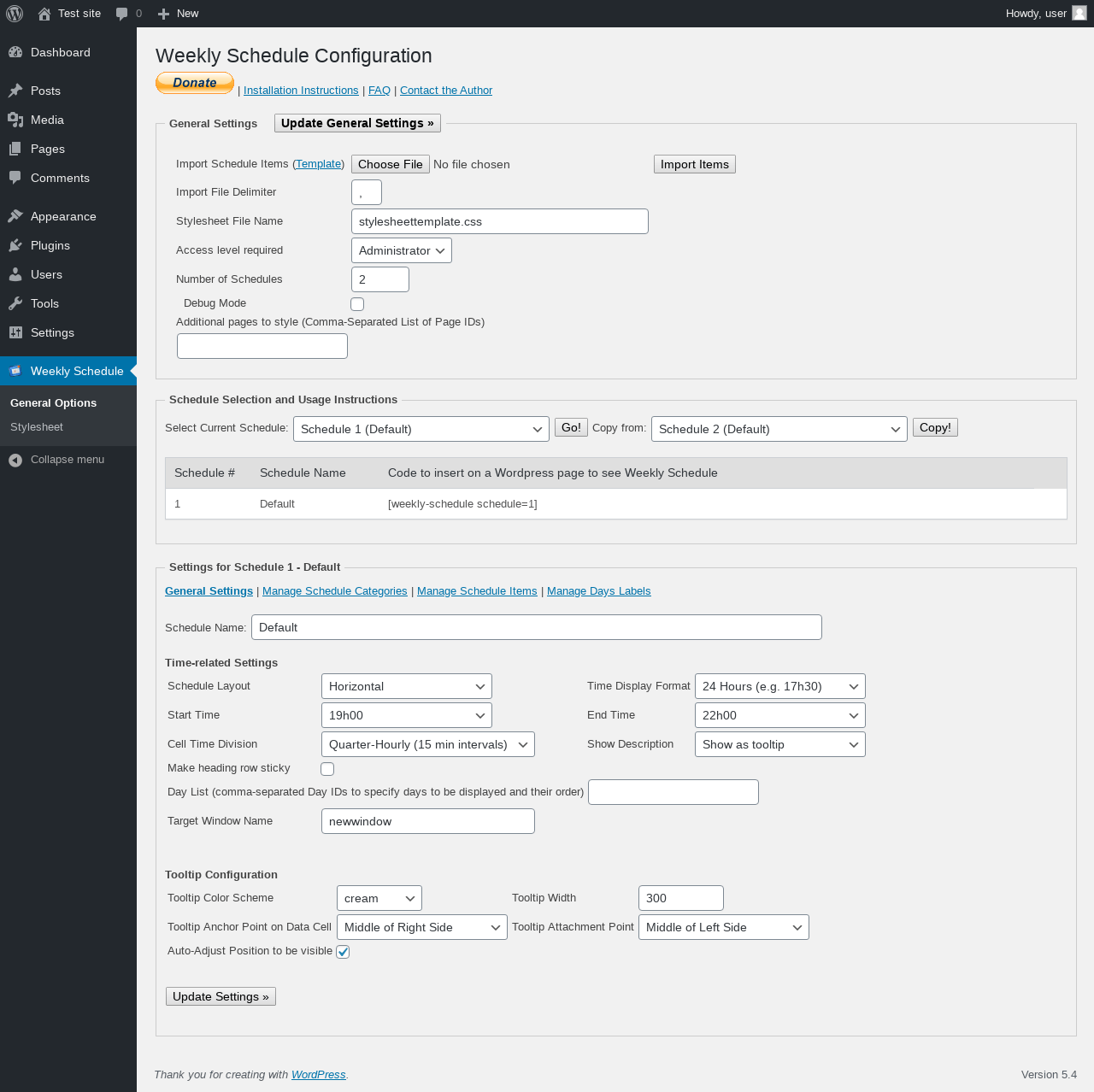
Task: Focus the Number of Schedules field
Action: click(x=380, y=279)
